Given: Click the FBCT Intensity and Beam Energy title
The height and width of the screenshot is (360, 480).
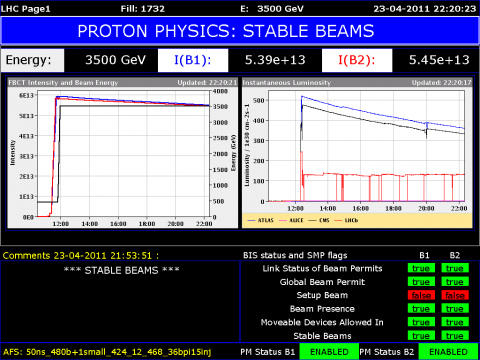Looking at the screenshot, I should tap(63, 82).
